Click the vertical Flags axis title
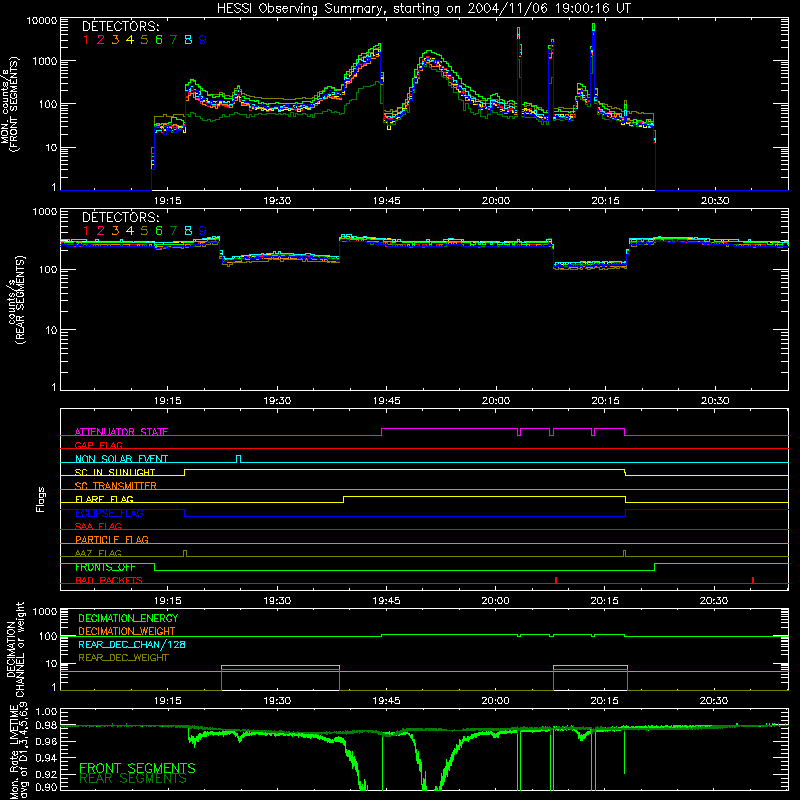Screen dimensions: 800x800 point(40,499)
